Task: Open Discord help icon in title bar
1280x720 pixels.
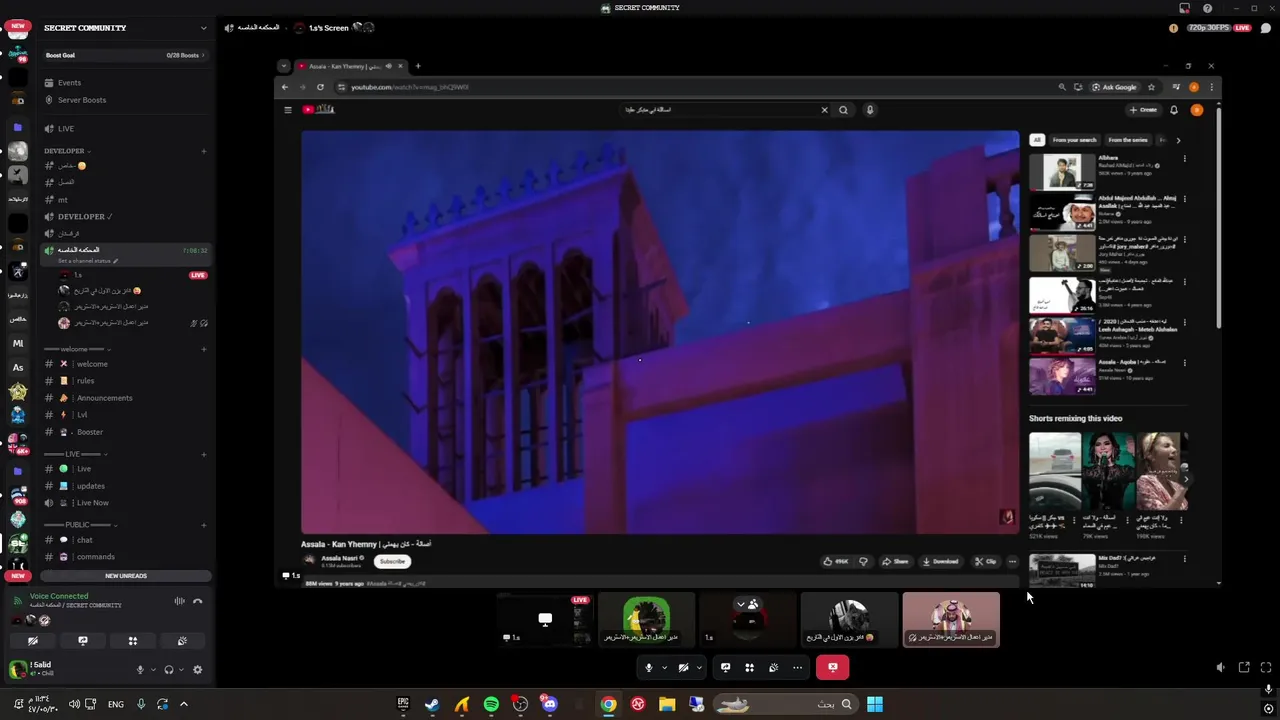Action: point(1208,8)
